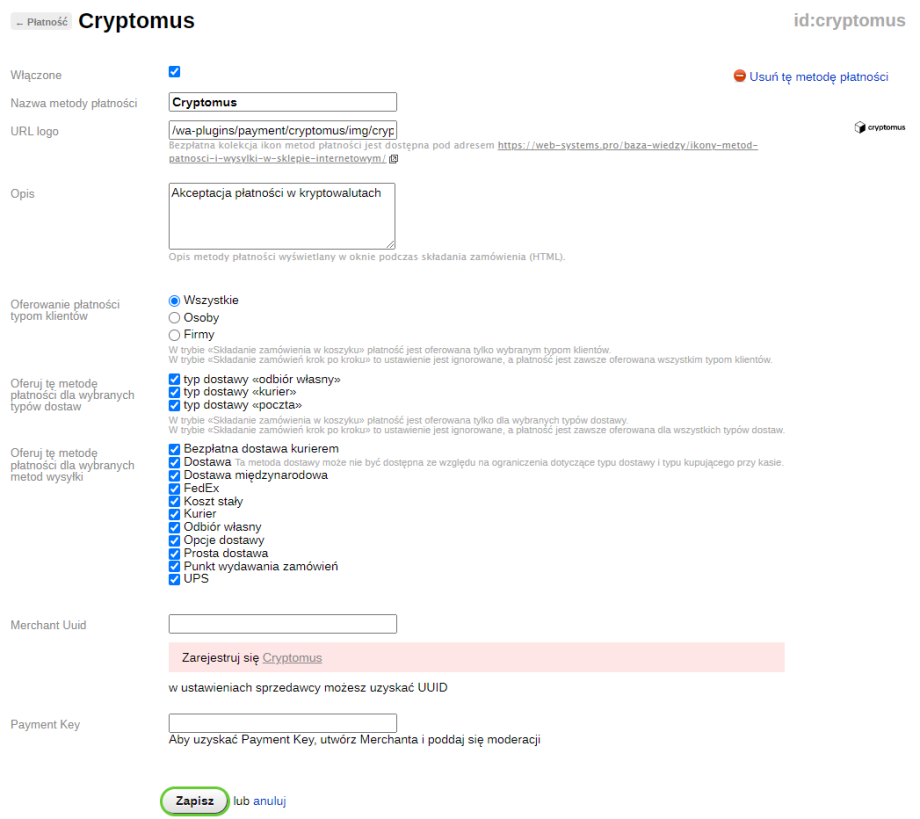Viewport: 920px width, 819px height.
Task: Uncheck the "Prosta dostawa" shipping method
Action: [174, 553]
